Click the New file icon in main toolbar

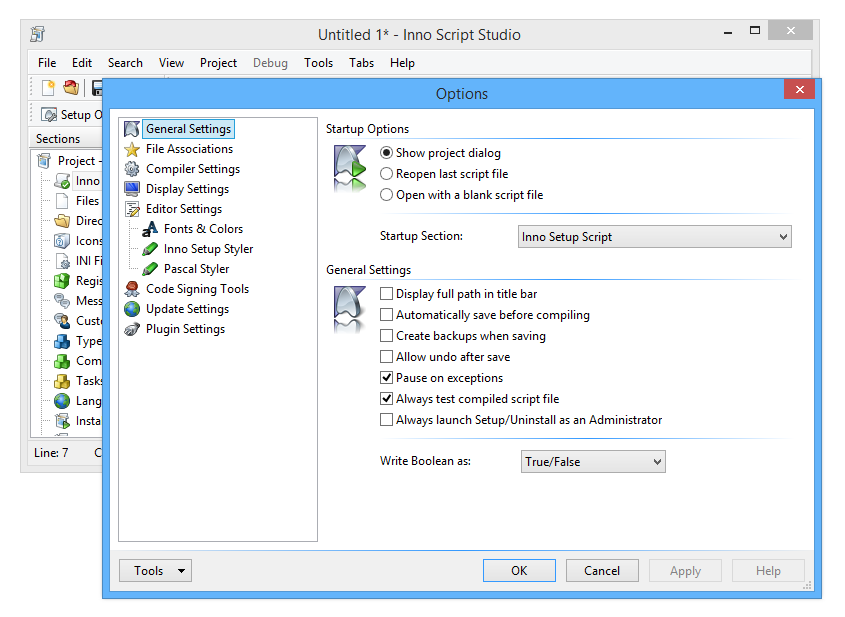(x=49, y=87)
